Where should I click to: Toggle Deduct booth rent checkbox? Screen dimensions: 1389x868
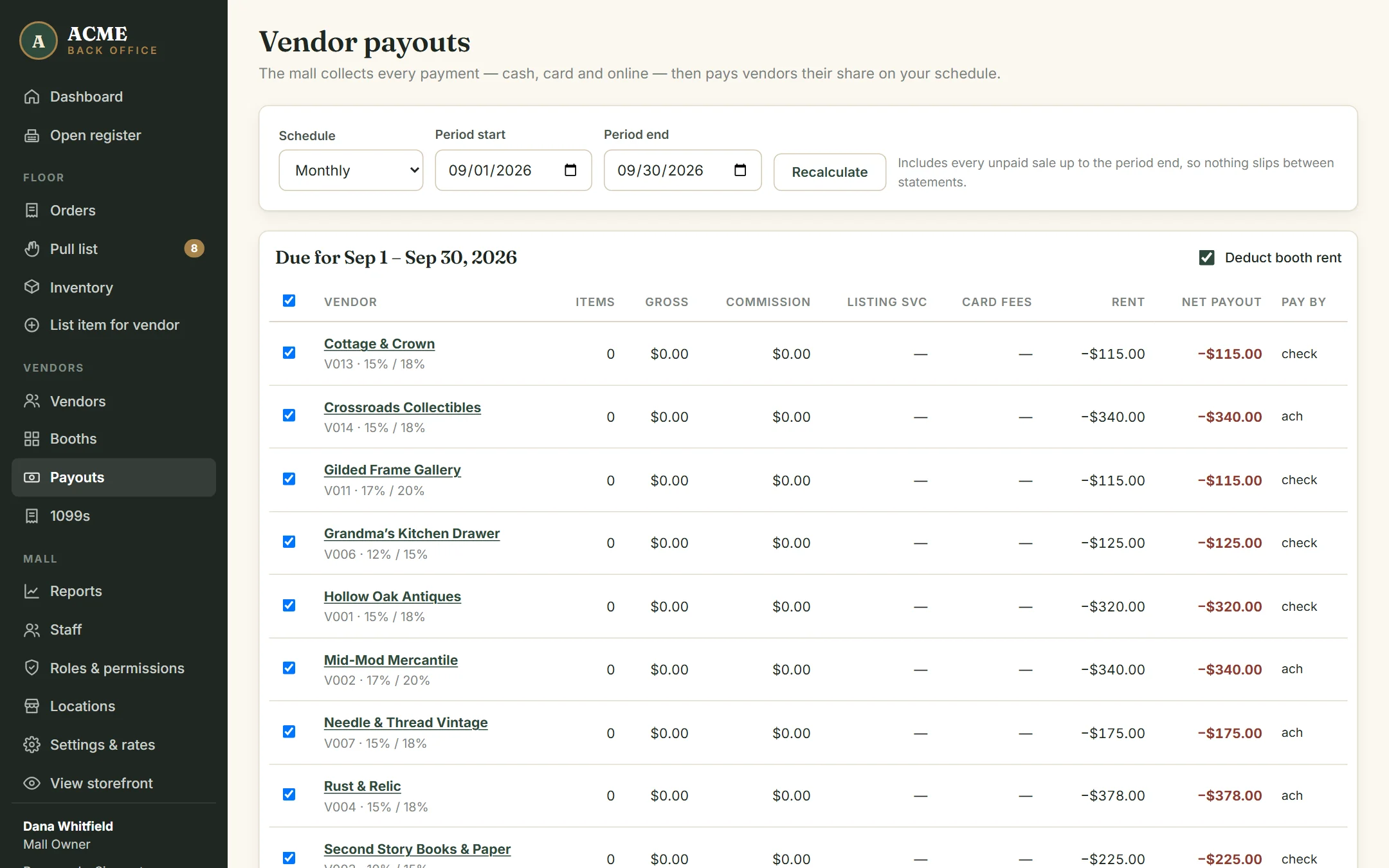1206,258
